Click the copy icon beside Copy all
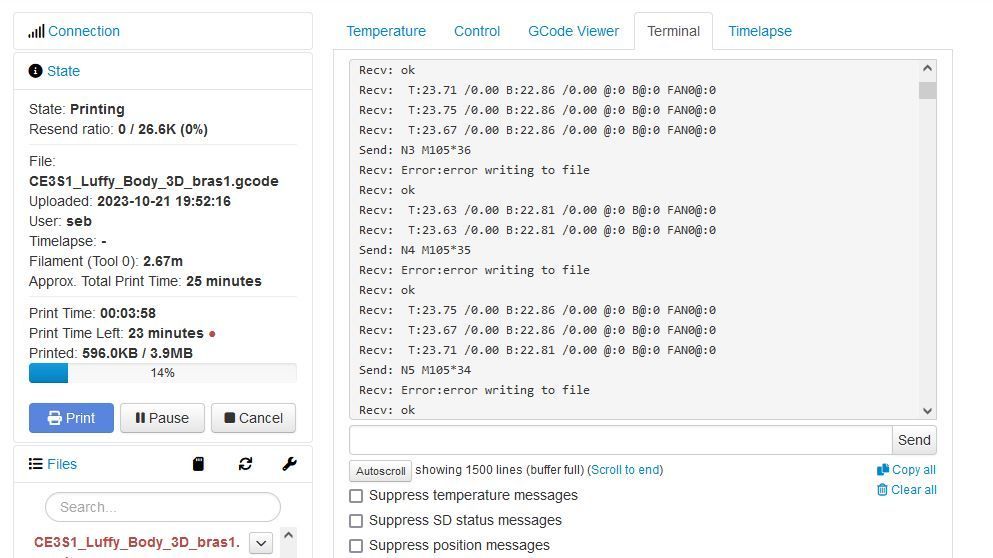Screen dimensions: 993x558 click(883, 469)
